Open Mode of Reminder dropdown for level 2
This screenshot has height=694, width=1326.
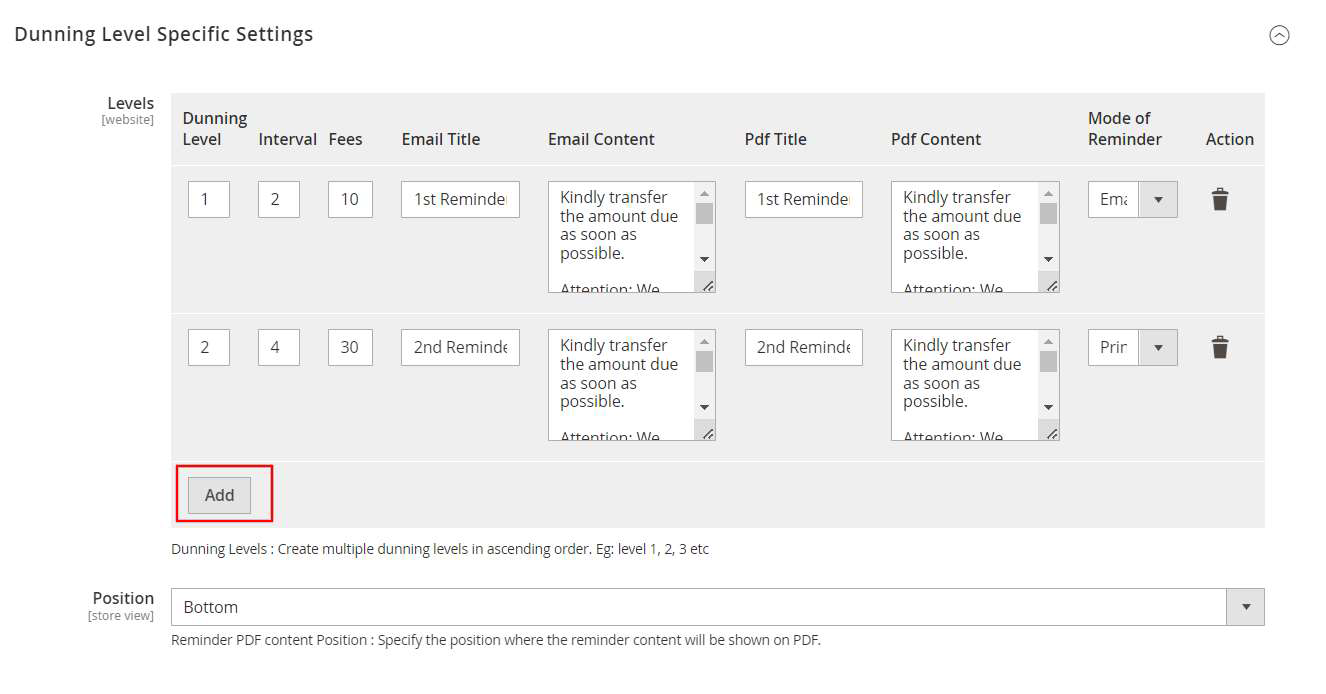point(1133,347)
